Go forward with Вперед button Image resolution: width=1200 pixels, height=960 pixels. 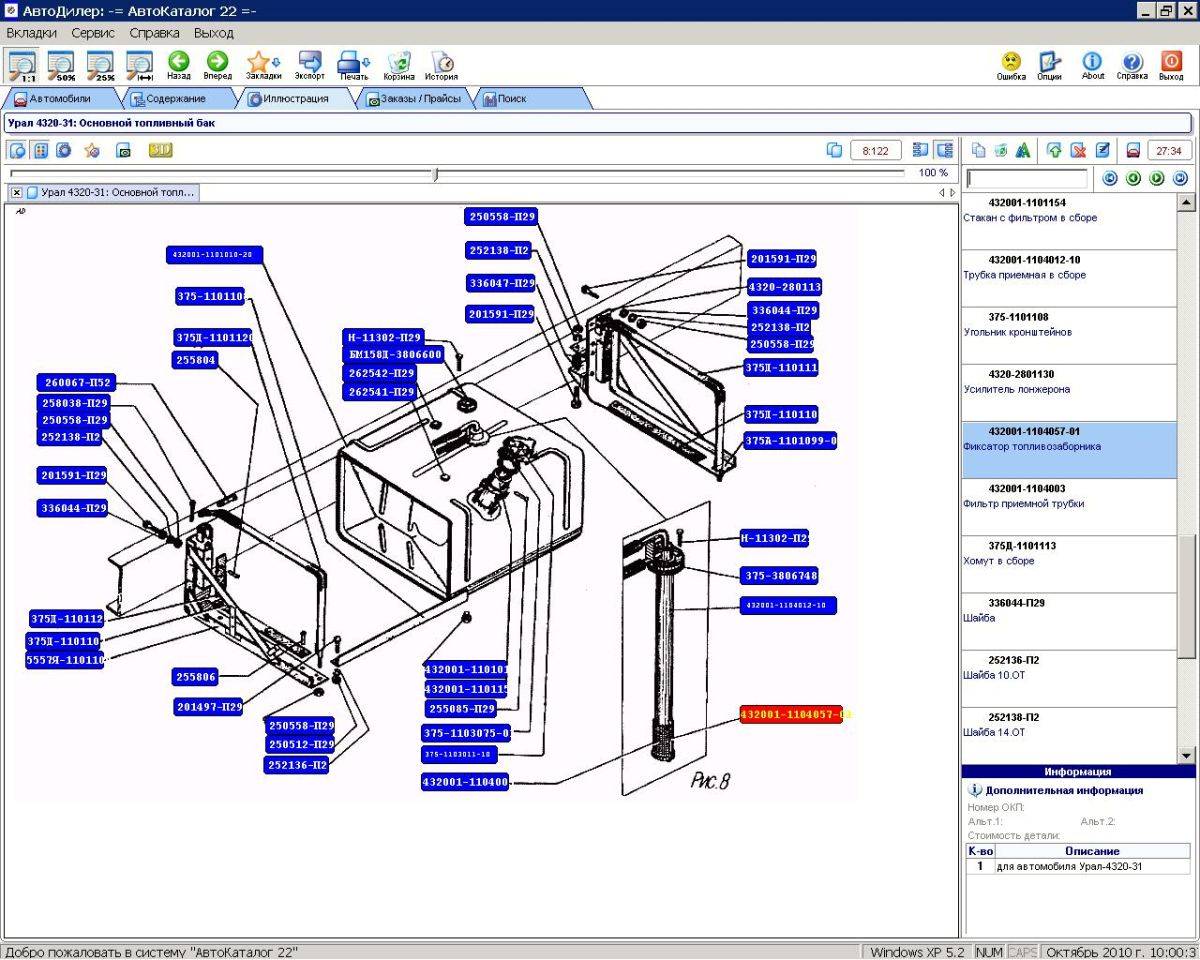click(217, 65)
